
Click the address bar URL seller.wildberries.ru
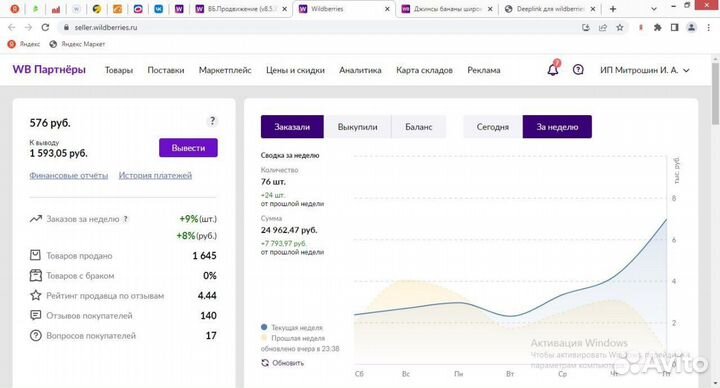[x=106, y=28]
